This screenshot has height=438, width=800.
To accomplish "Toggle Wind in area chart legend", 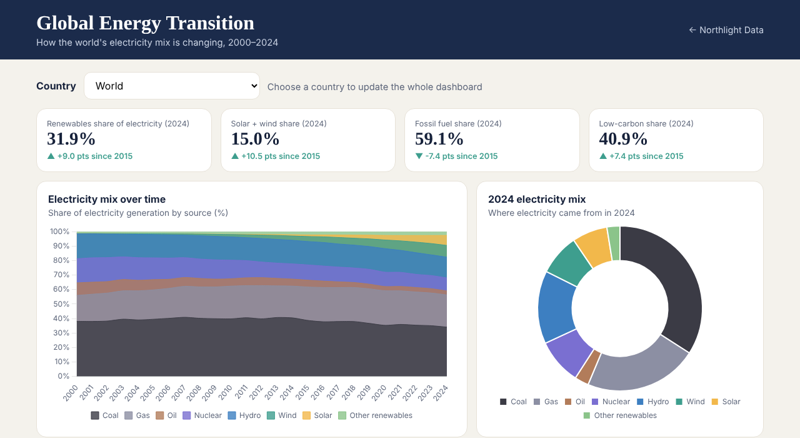I will tap(281, 416).
